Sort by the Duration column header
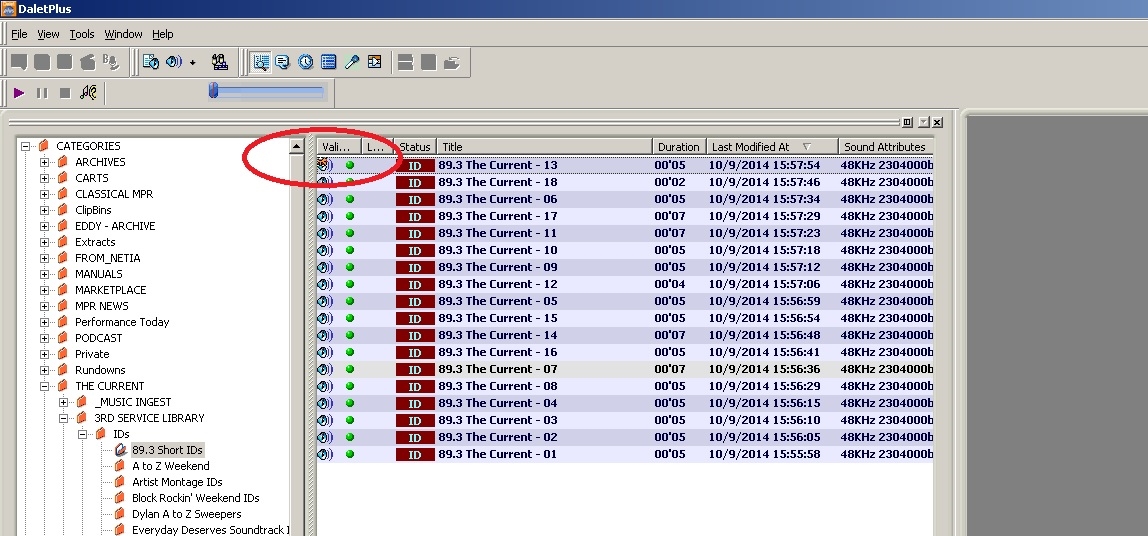This screenshot has width=1148, height=536. 680,146
